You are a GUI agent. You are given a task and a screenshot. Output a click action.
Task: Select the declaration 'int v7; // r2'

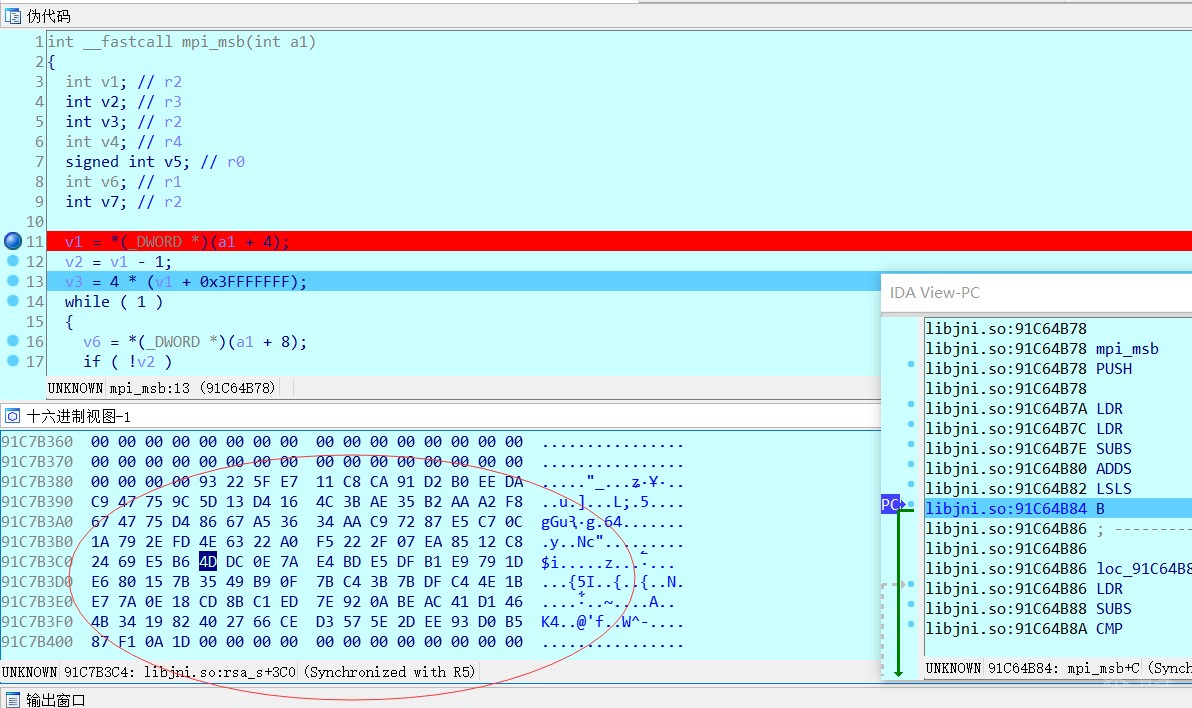[x=124, y=202]
